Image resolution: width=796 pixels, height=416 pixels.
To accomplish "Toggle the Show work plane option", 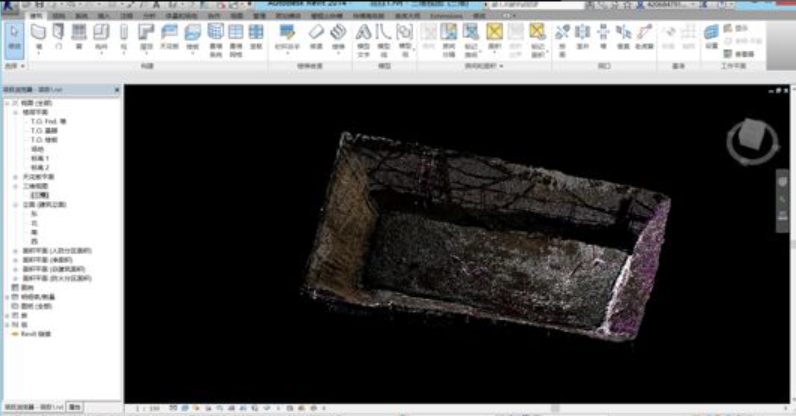I will [x=736, y=28].
